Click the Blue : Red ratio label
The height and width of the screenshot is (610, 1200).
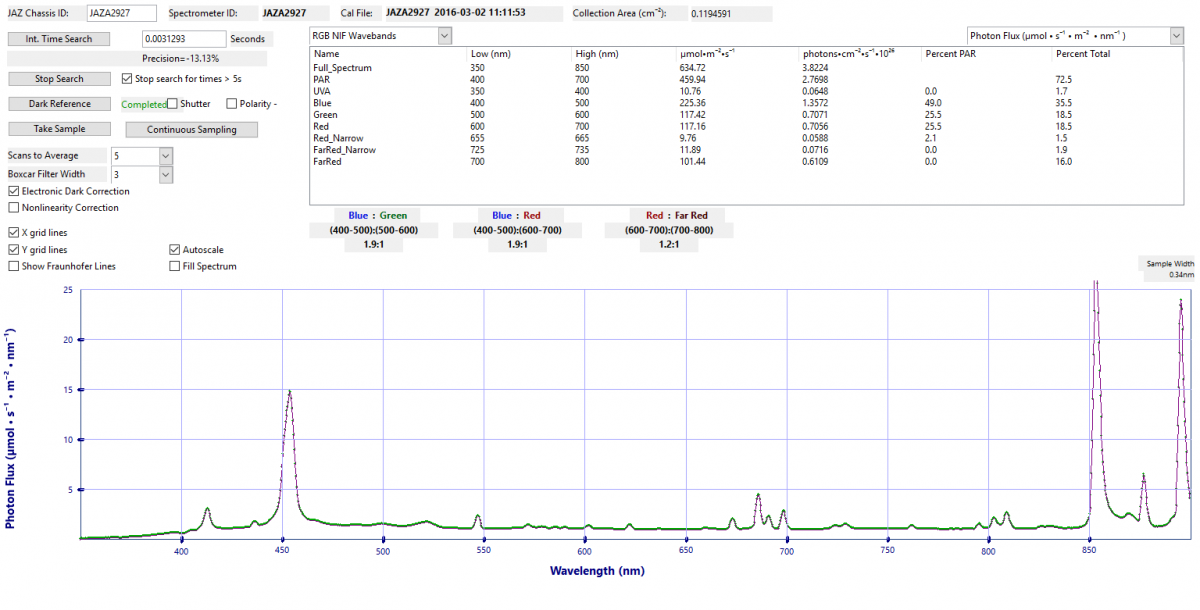click(x=516, y=215)
